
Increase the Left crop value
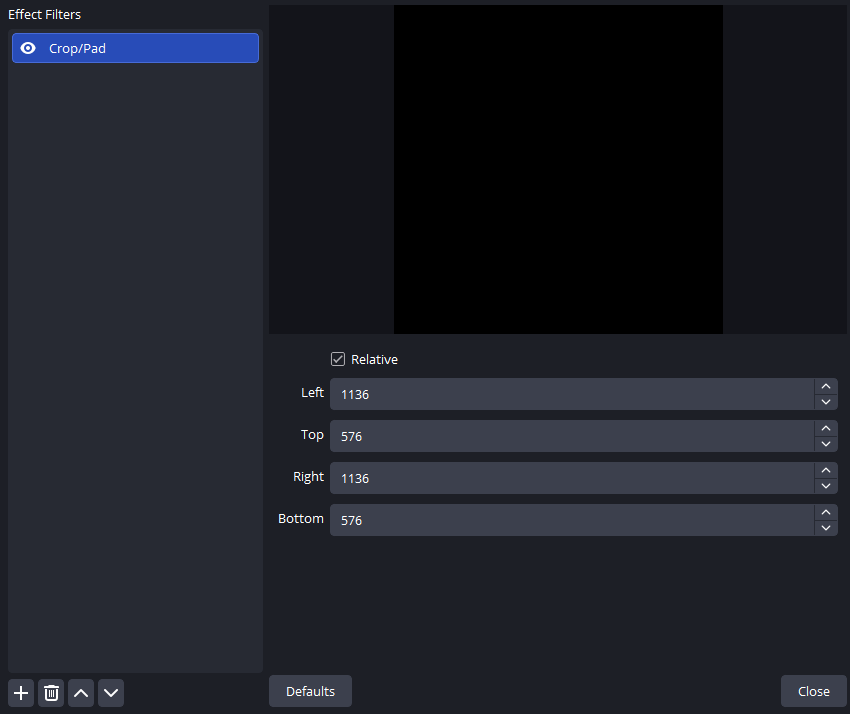[826, 387]
